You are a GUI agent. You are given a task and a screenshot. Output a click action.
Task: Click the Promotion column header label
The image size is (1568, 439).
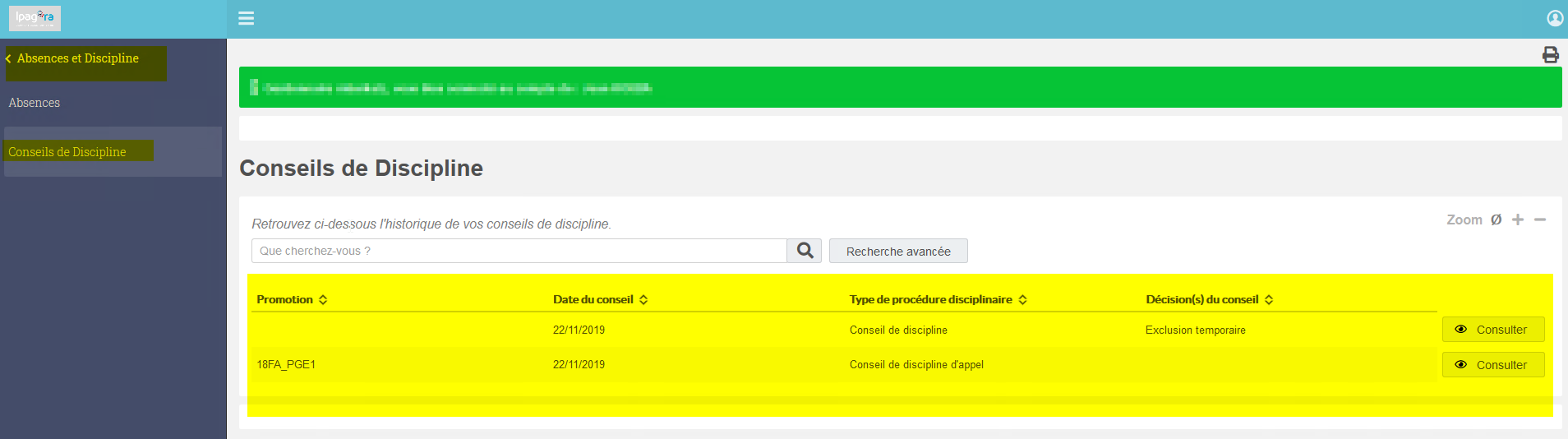pos(284,299)
